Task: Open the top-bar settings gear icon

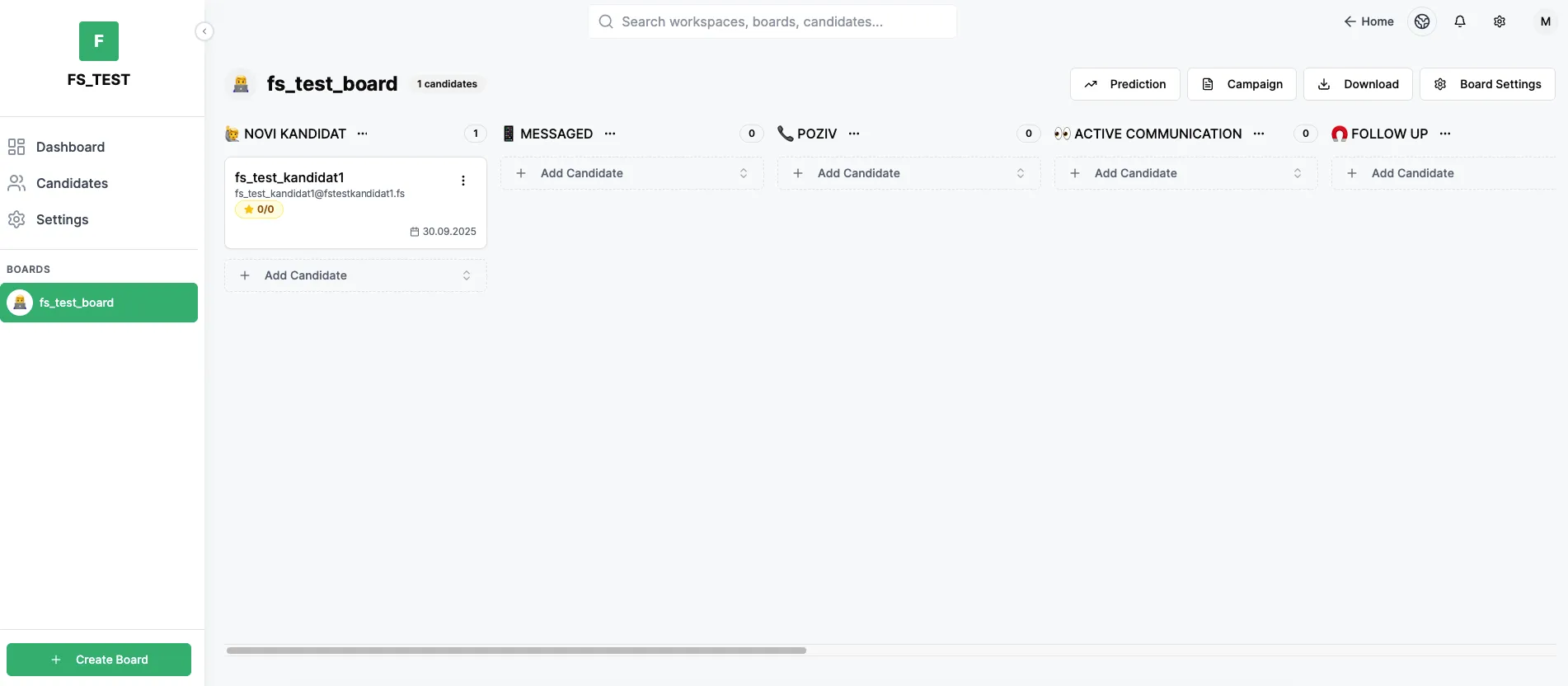Action: tap(1500, 21)
